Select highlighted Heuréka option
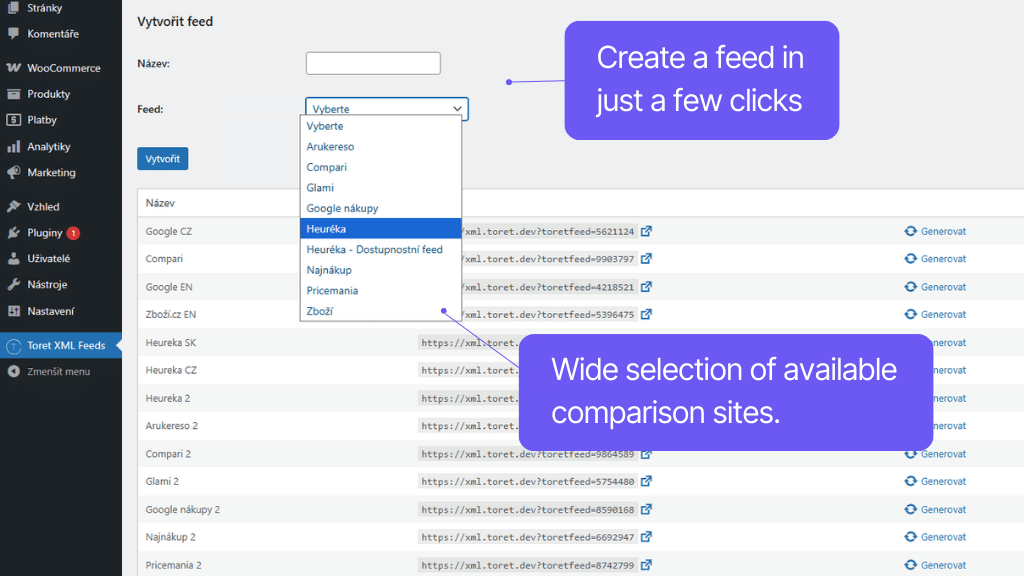This screenshot has width=1024, height=576. (x=381, y=229)
